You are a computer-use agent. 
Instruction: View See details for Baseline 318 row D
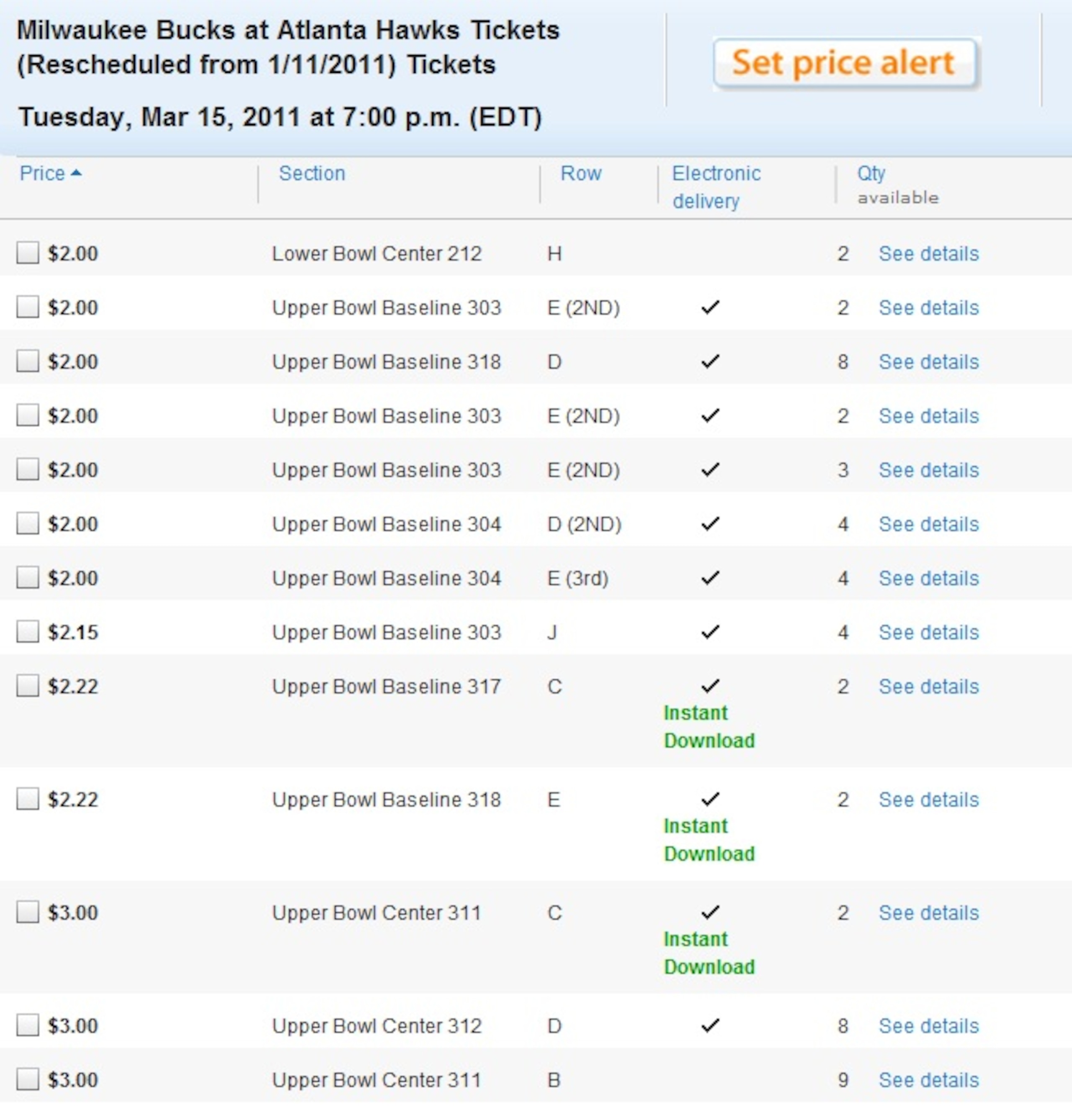[928, 362]
